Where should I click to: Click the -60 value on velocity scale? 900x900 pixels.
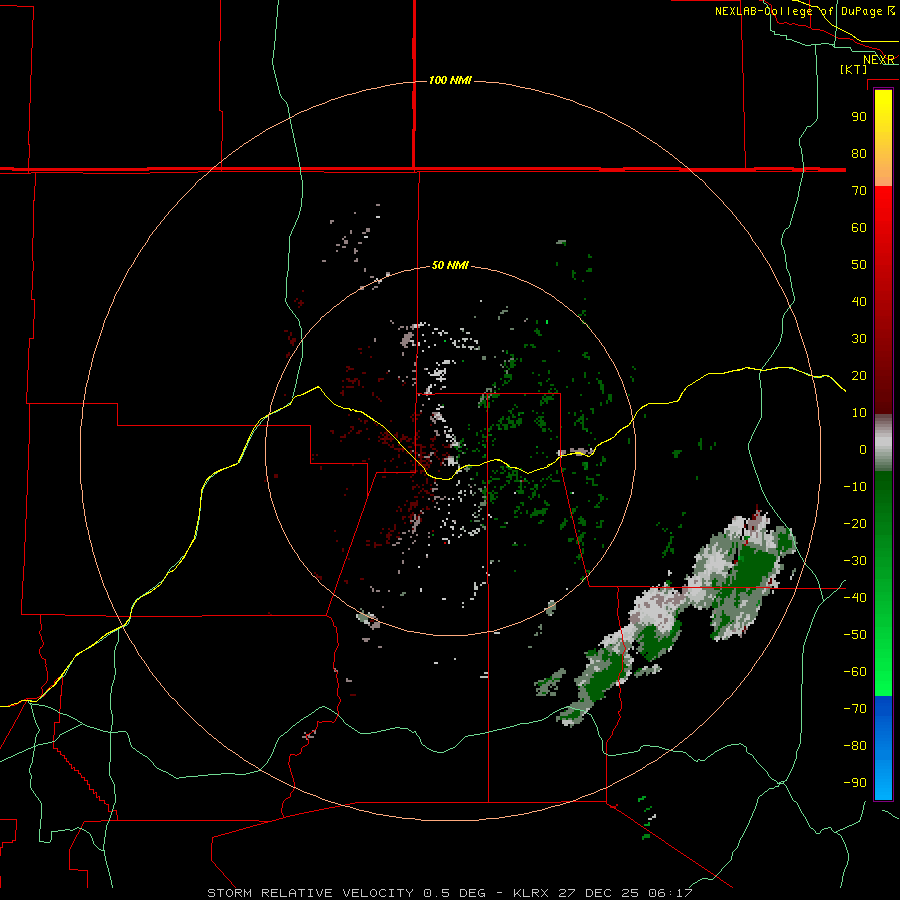point(855,672)
